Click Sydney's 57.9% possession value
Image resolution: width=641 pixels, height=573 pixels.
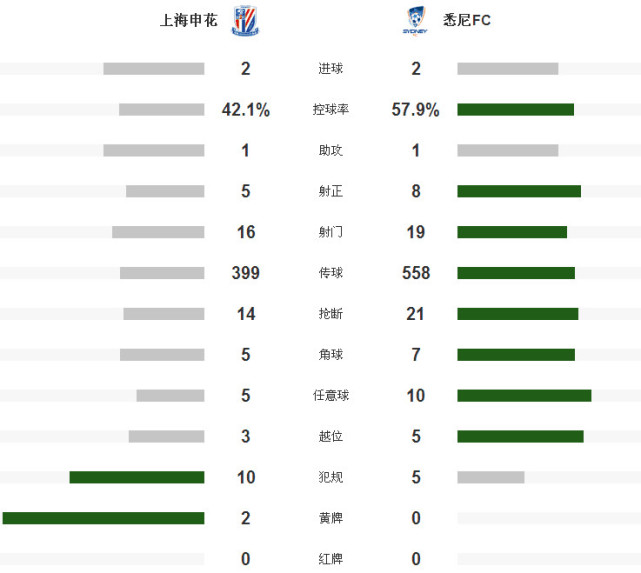click(415, 110)
